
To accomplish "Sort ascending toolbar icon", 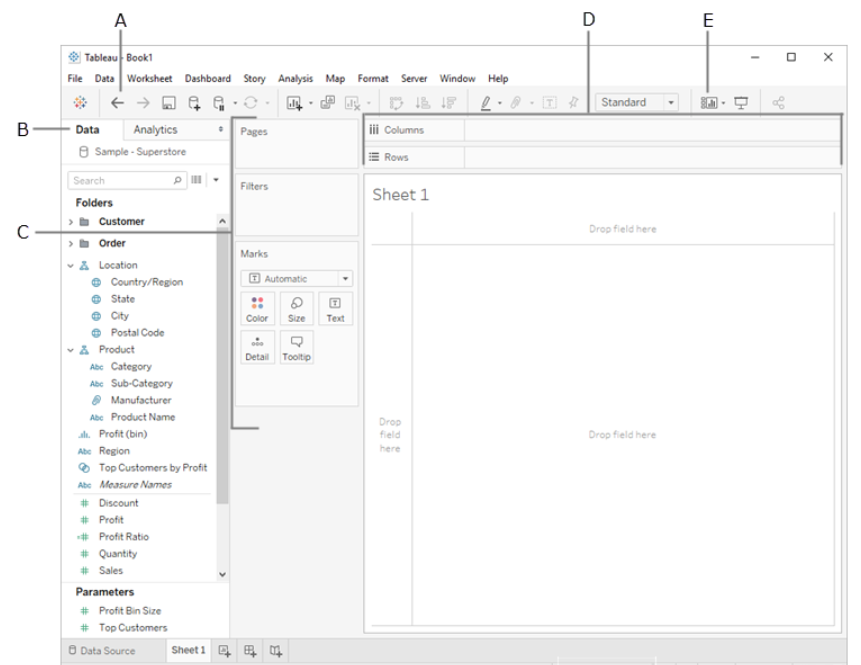I will click(422, 103).
